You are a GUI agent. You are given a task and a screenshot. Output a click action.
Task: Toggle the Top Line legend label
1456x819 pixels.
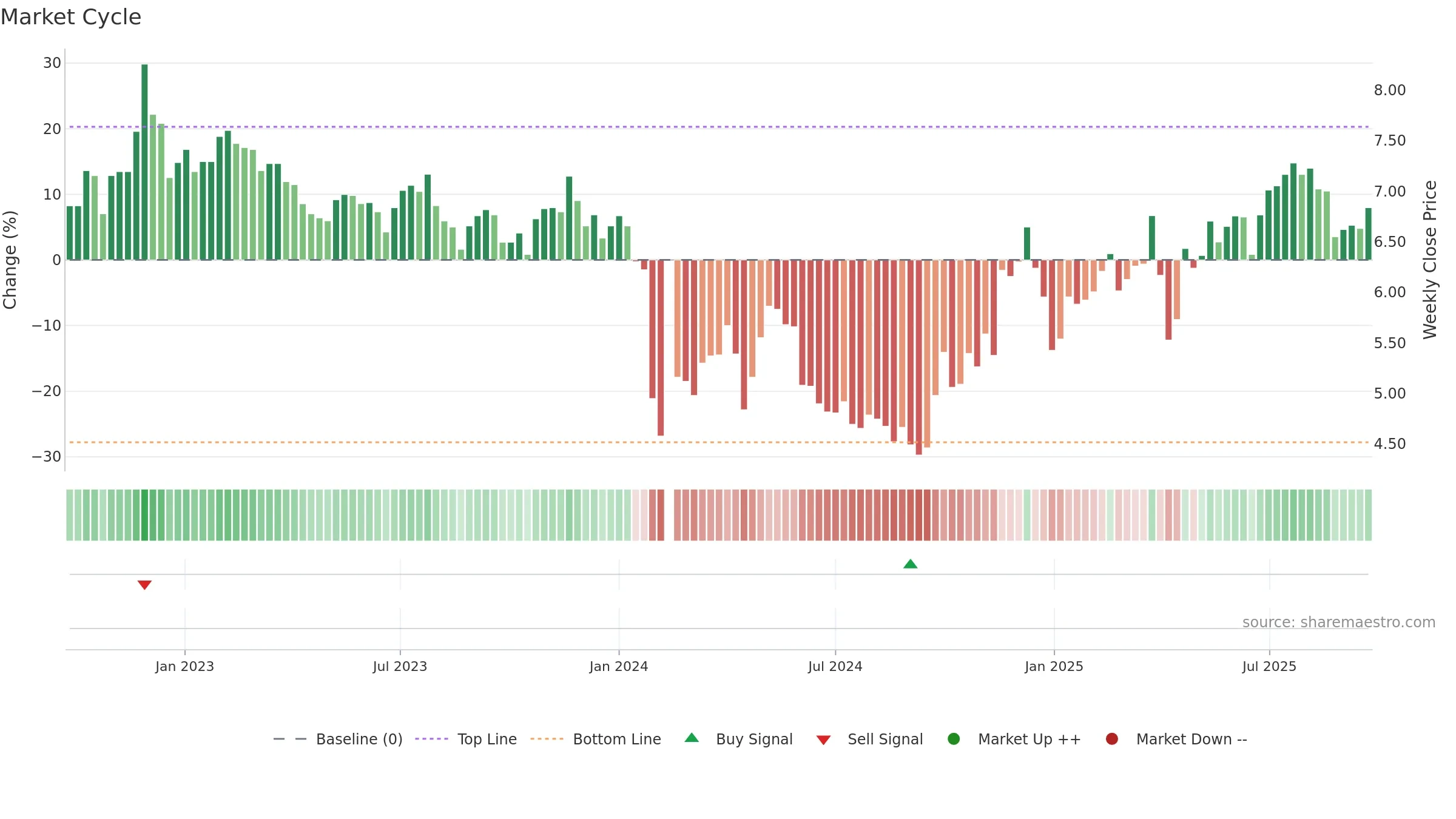tap(487, 739)
